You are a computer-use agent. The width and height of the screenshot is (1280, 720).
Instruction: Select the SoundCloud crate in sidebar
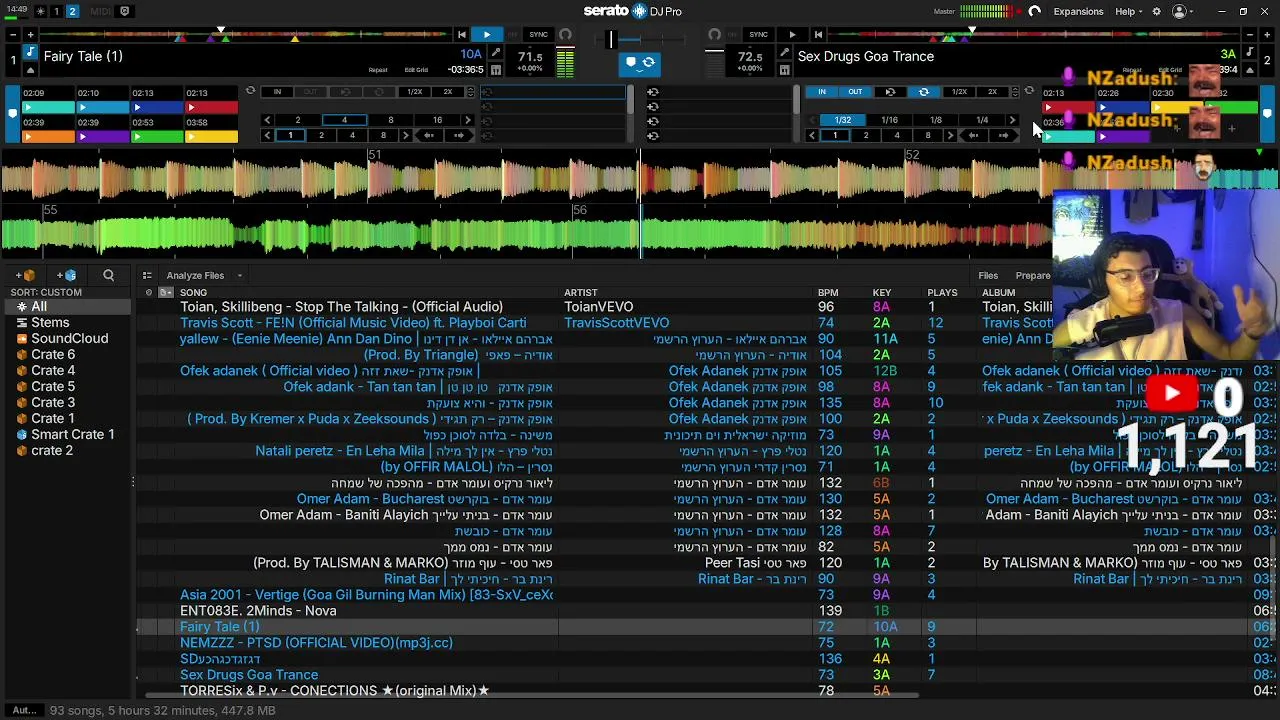pos(69,338)
